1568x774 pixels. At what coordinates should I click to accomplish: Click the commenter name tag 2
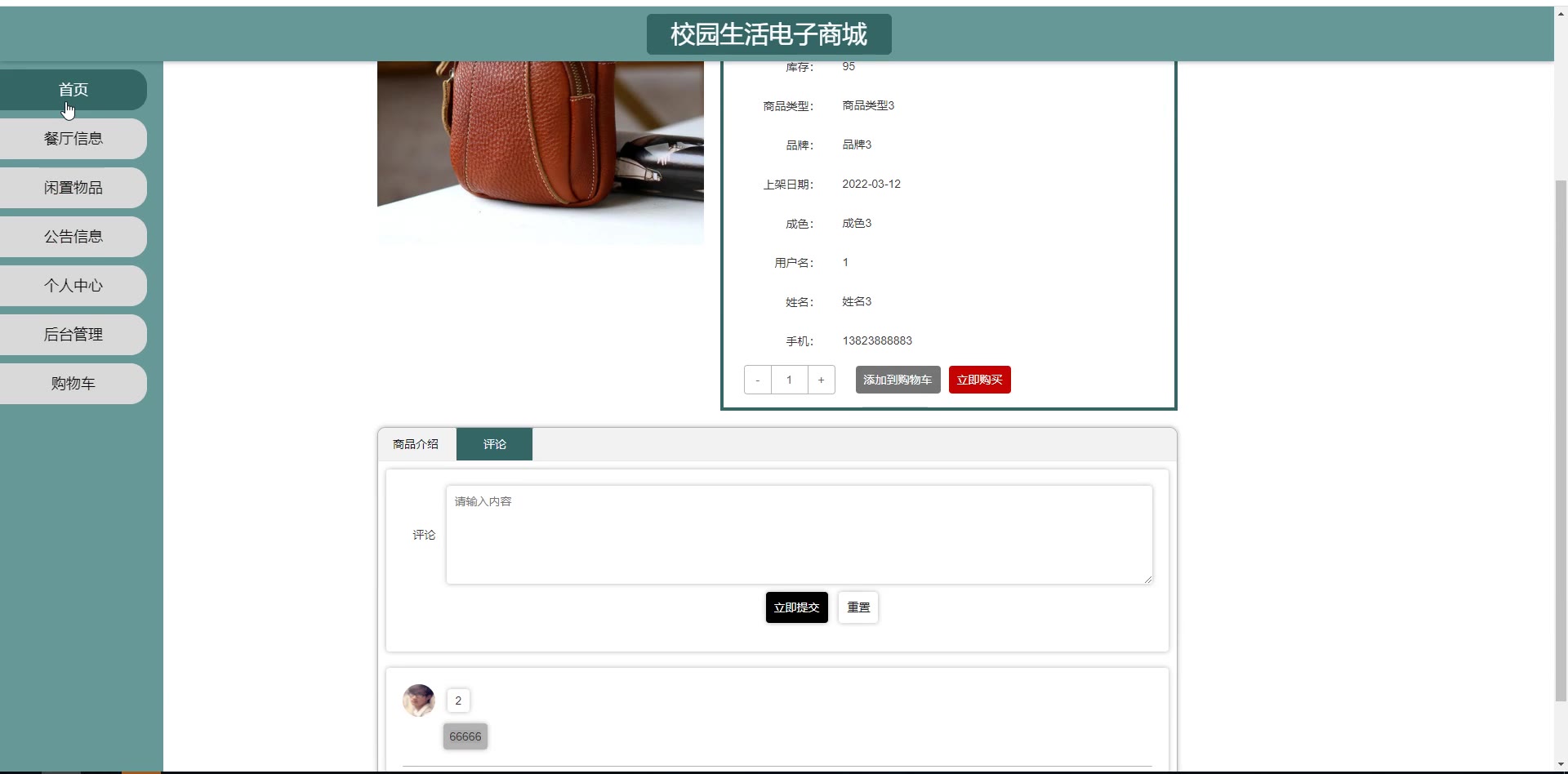(458, 701)
